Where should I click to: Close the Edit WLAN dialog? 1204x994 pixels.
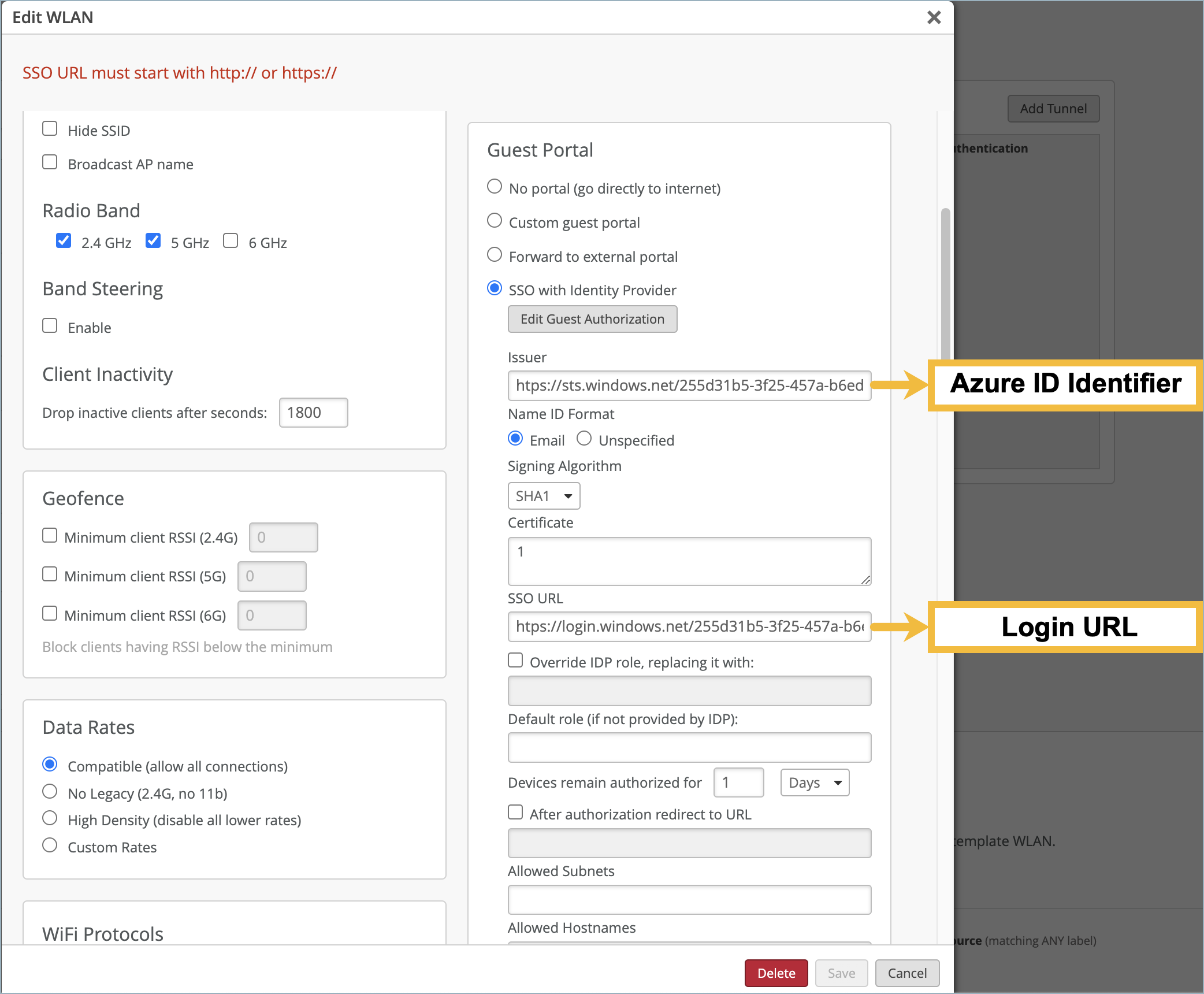(x=934, y=18)
